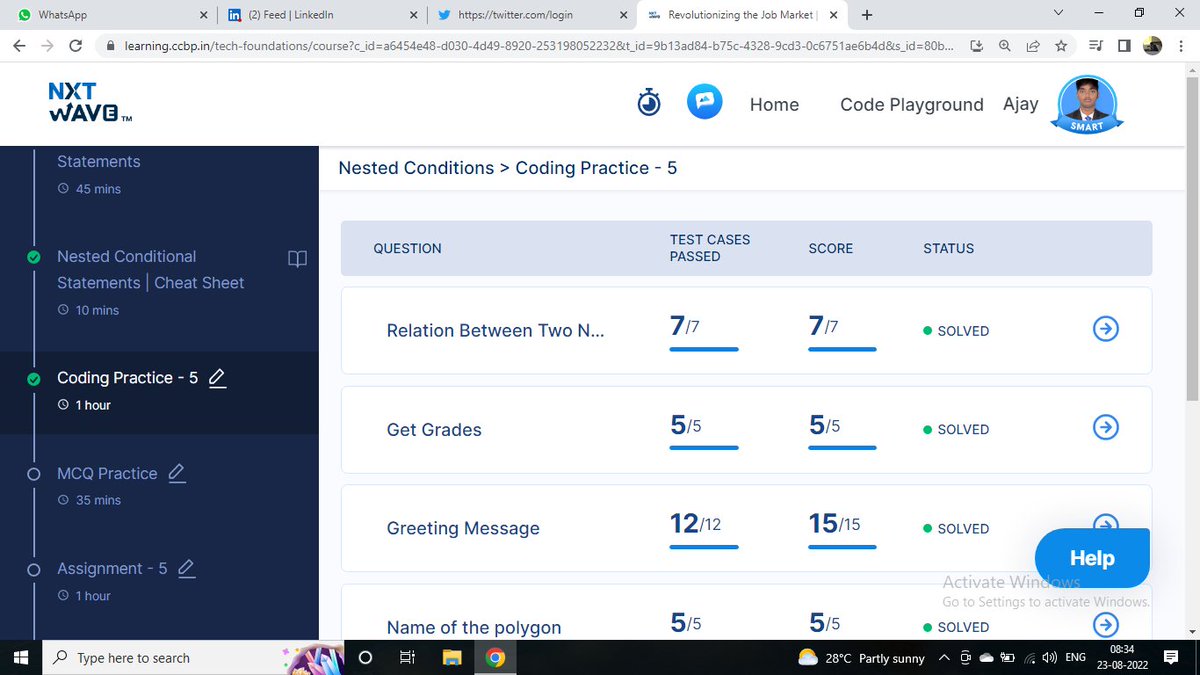
Task: Click the SOLVED status of Get Grades
Action: coord(956,429)
